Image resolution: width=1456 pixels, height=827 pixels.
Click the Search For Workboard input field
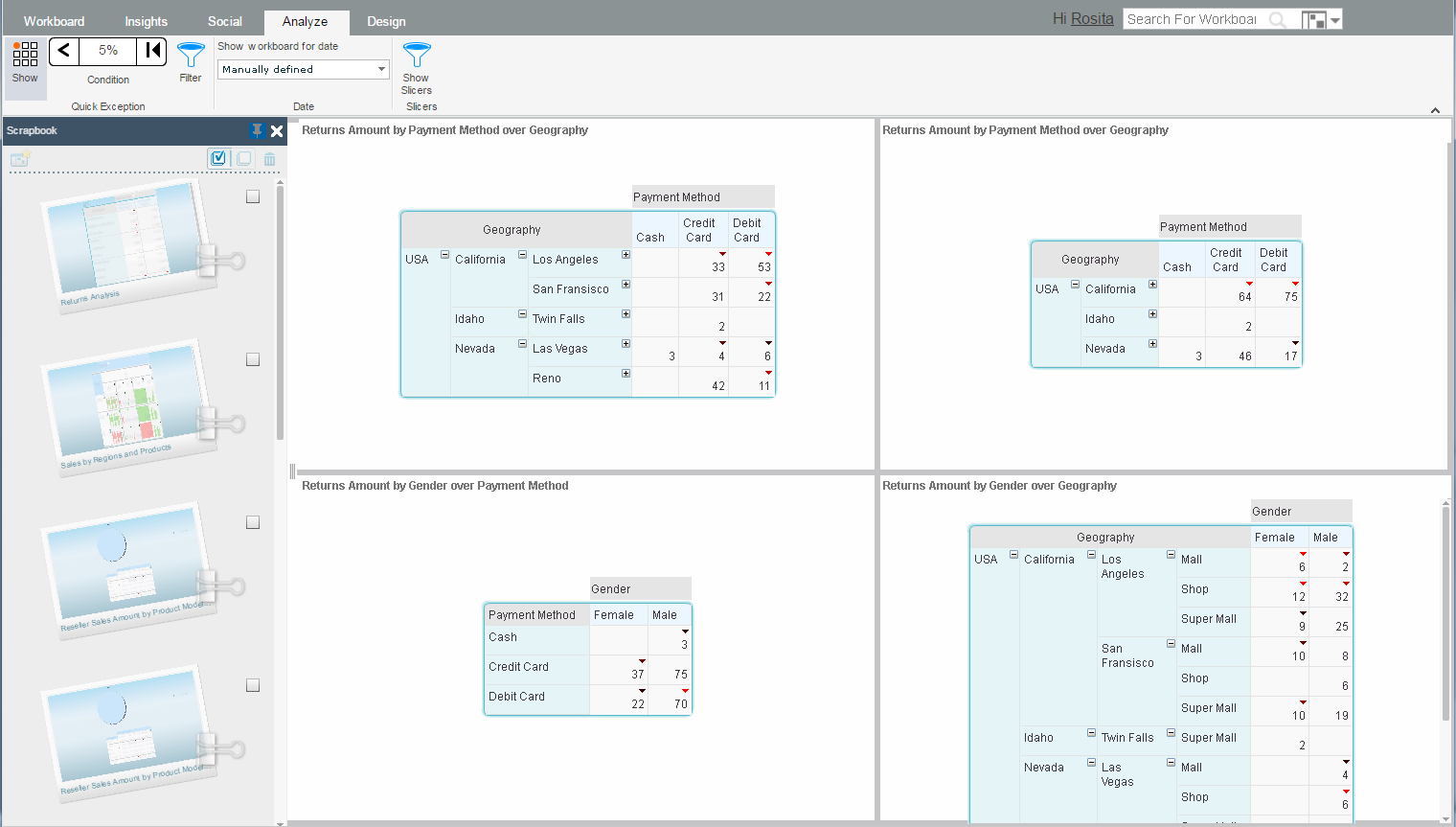pos(1193,19)
